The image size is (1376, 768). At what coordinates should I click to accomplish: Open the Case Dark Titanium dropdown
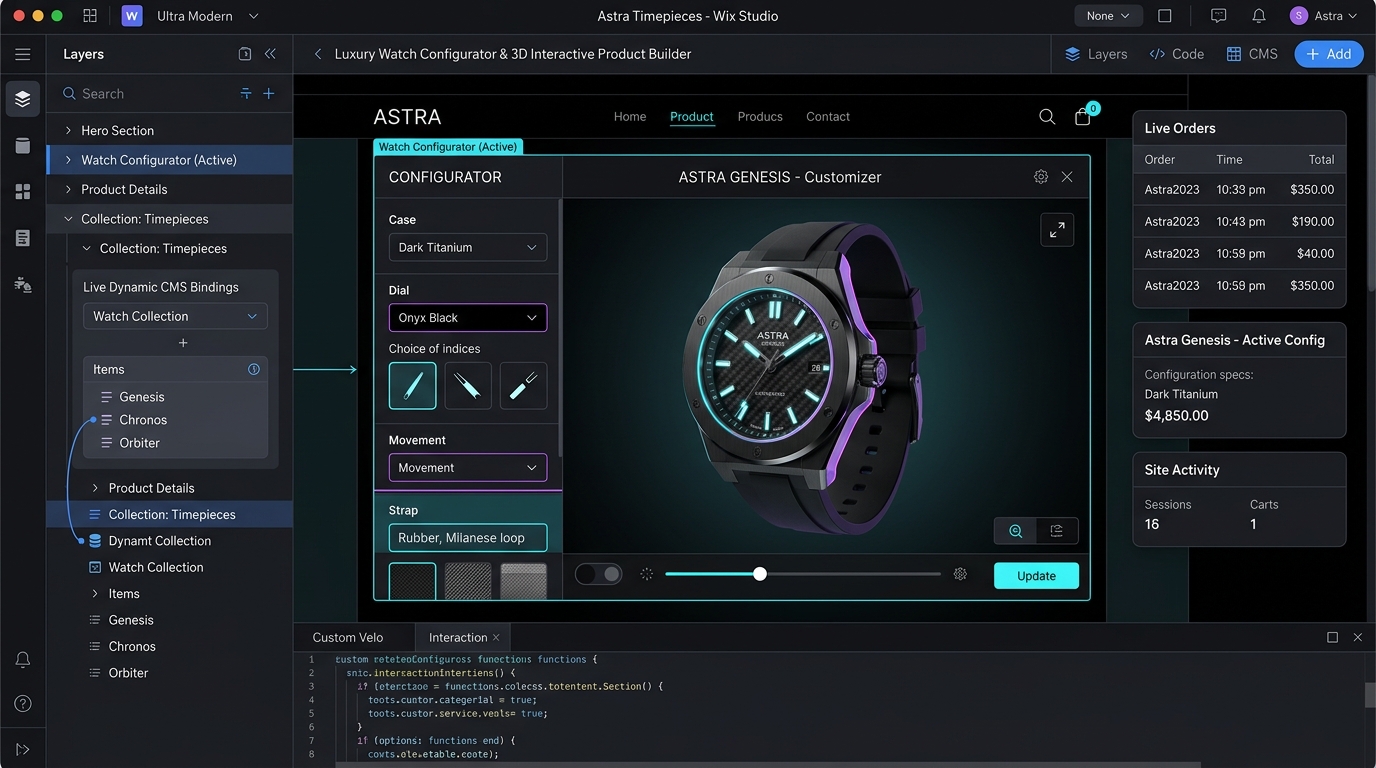[x=468, y=247]
